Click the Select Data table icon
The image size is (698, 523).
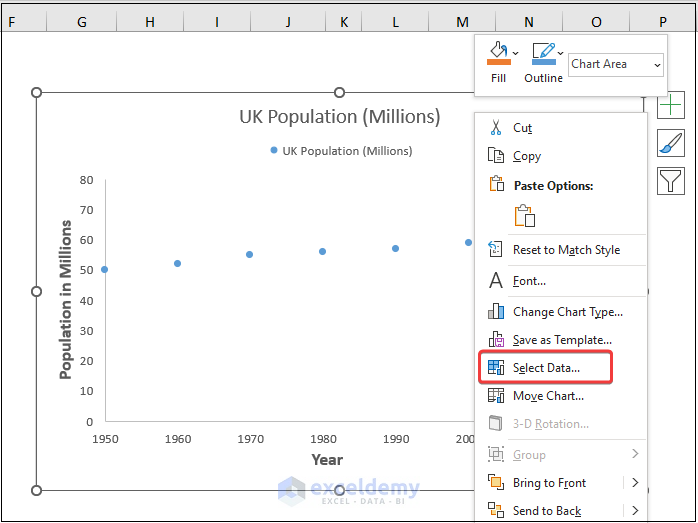pyautogui.click(x=496, y=368)
